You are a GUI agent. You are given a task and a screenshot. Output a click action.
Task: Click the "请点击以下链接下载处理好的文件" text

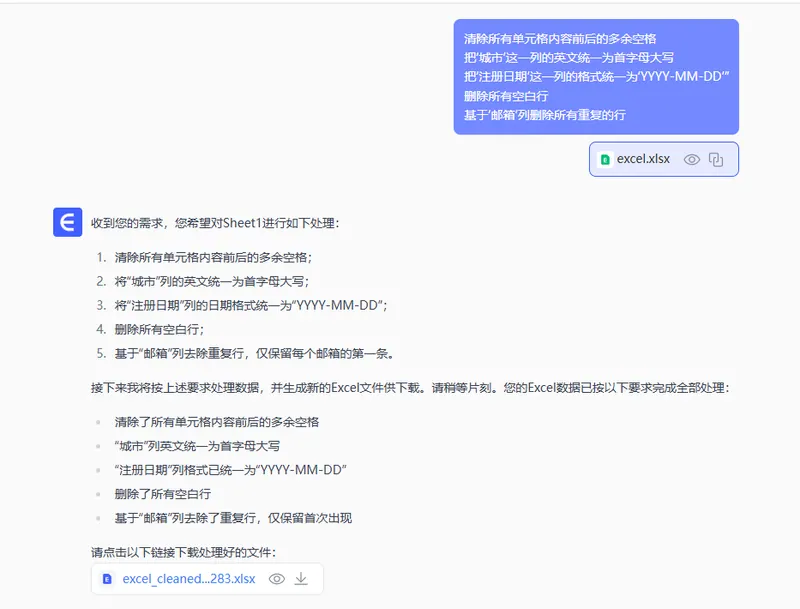click(x=182, y=552)
